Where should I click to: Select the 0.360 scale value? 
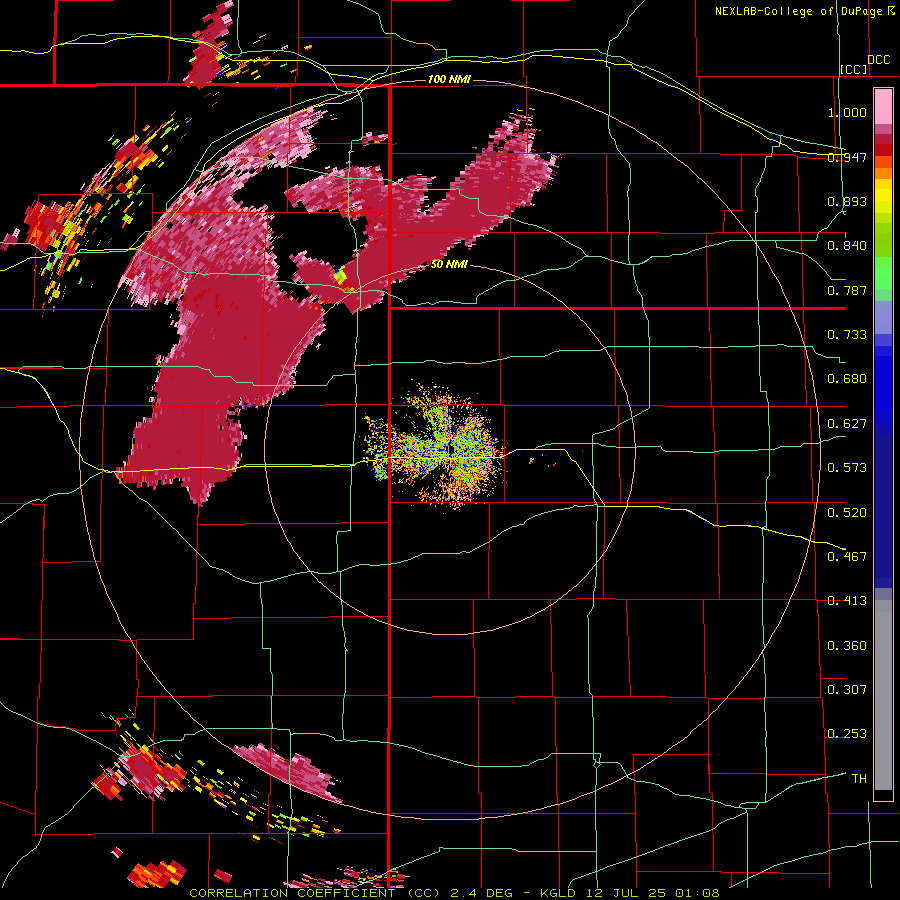tap(847, 645)
